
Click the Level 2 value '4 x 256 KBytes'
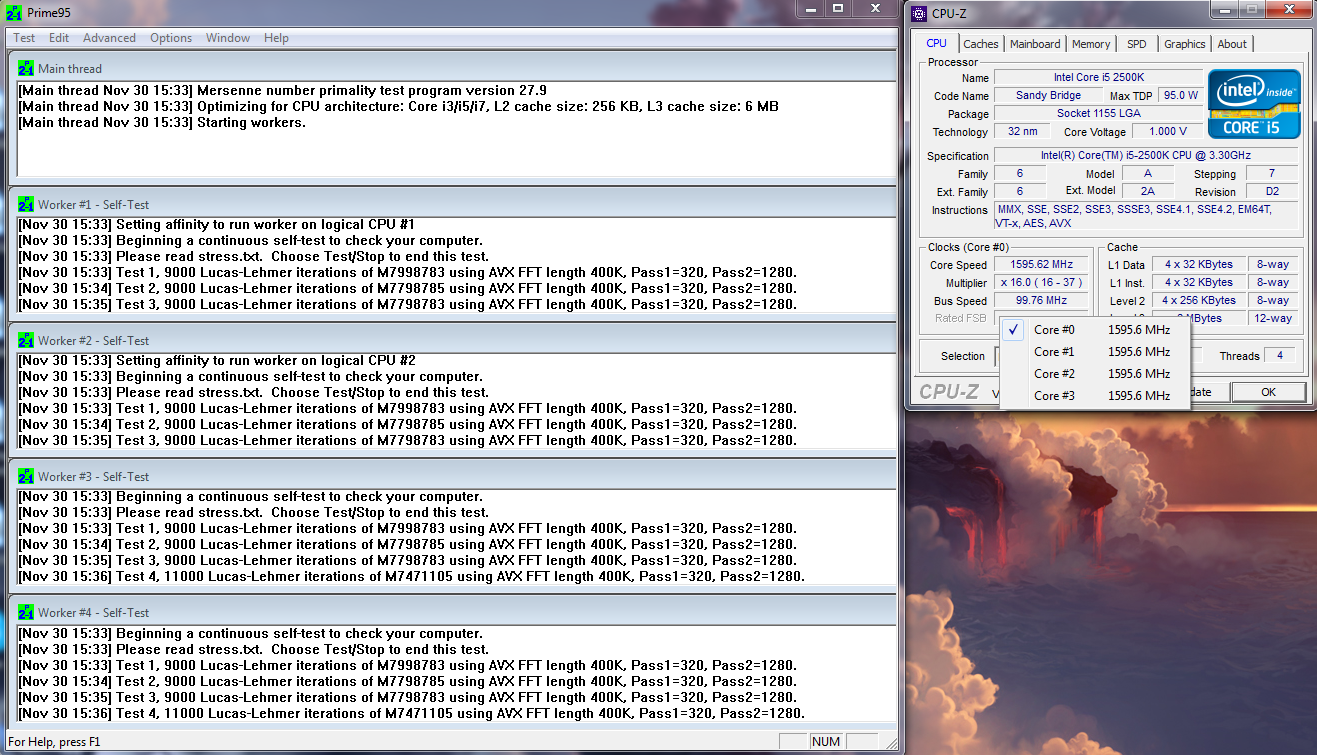pos(1199,301)
